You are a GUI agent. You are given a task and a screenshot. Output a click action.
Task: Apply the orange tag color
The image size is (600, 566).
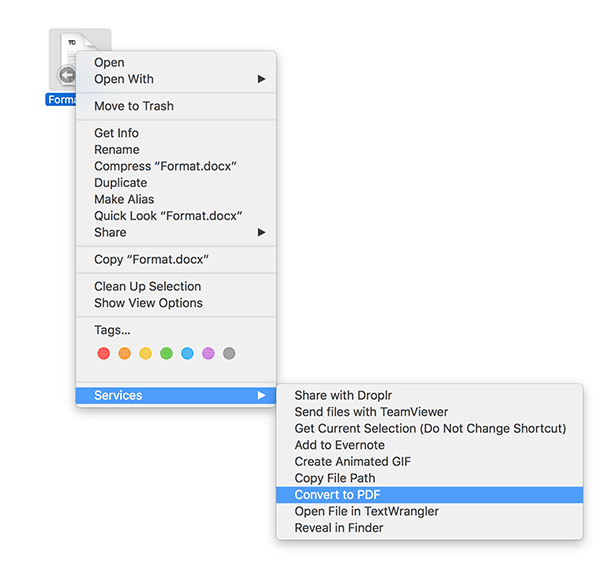125,353
